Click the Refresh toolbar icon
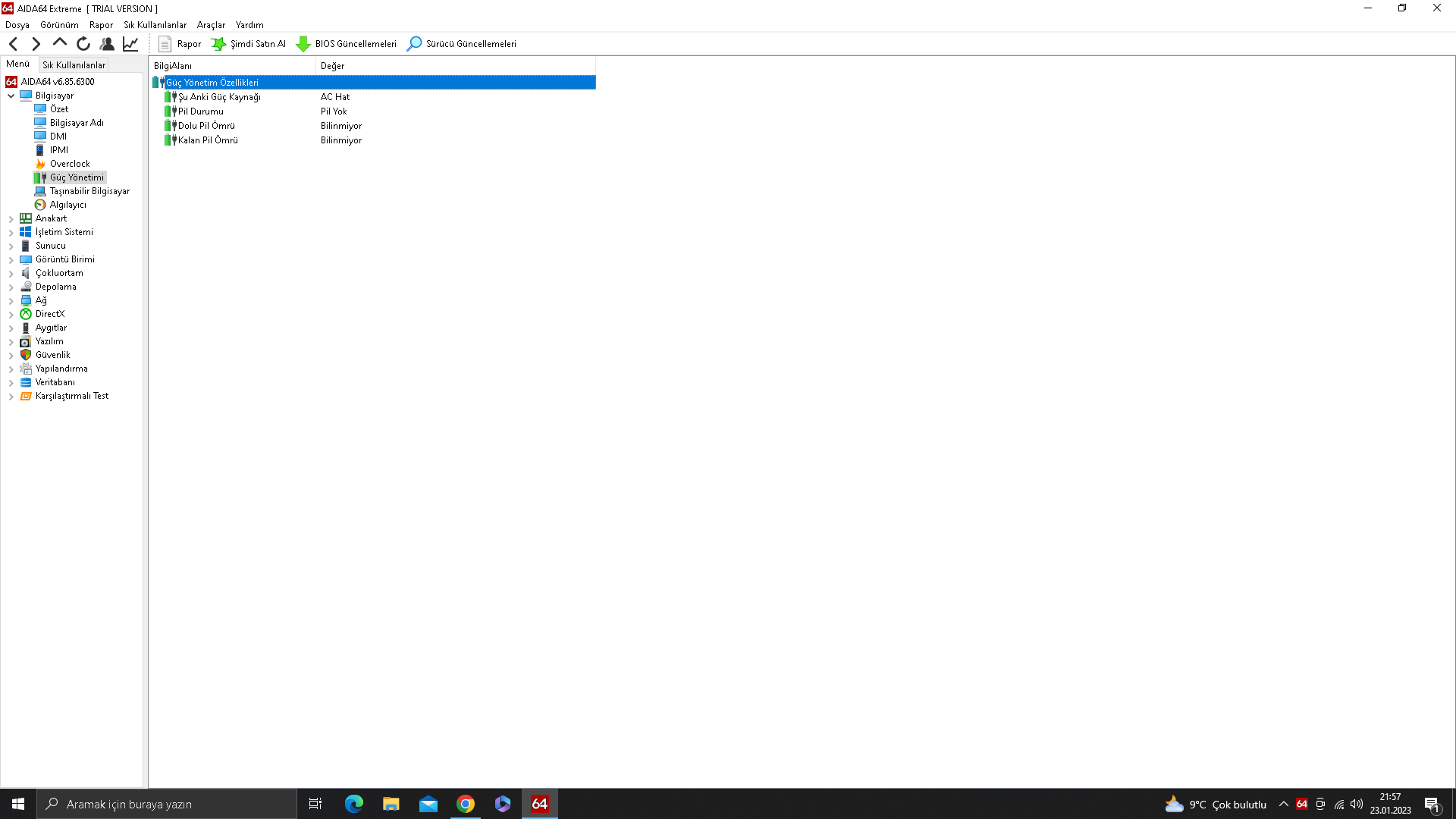 pos(83,44)
